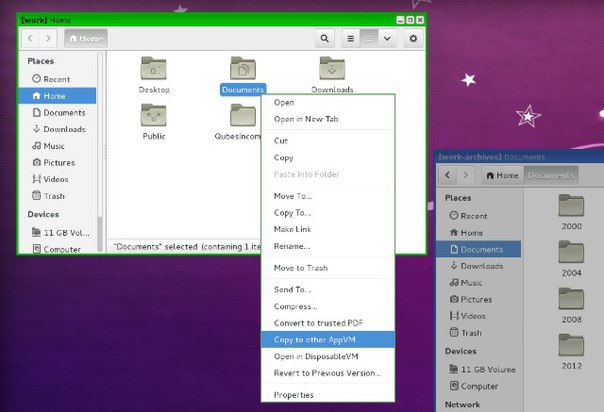Select Copy to other AppVM

317,340
